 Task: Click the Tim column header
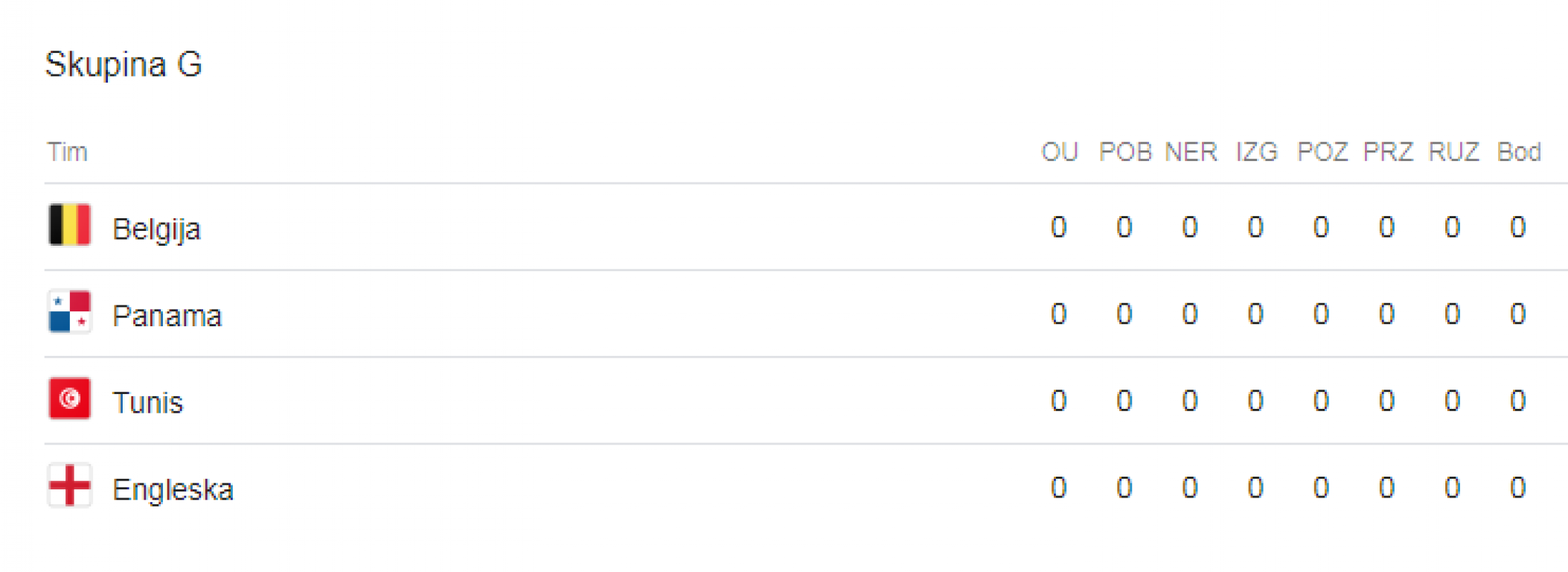[x=67, y=152]
